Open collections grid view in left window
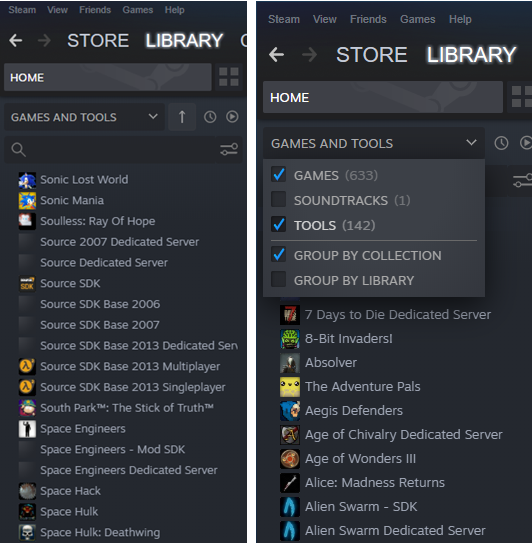 pyautogui.click(x=229, y=77)
